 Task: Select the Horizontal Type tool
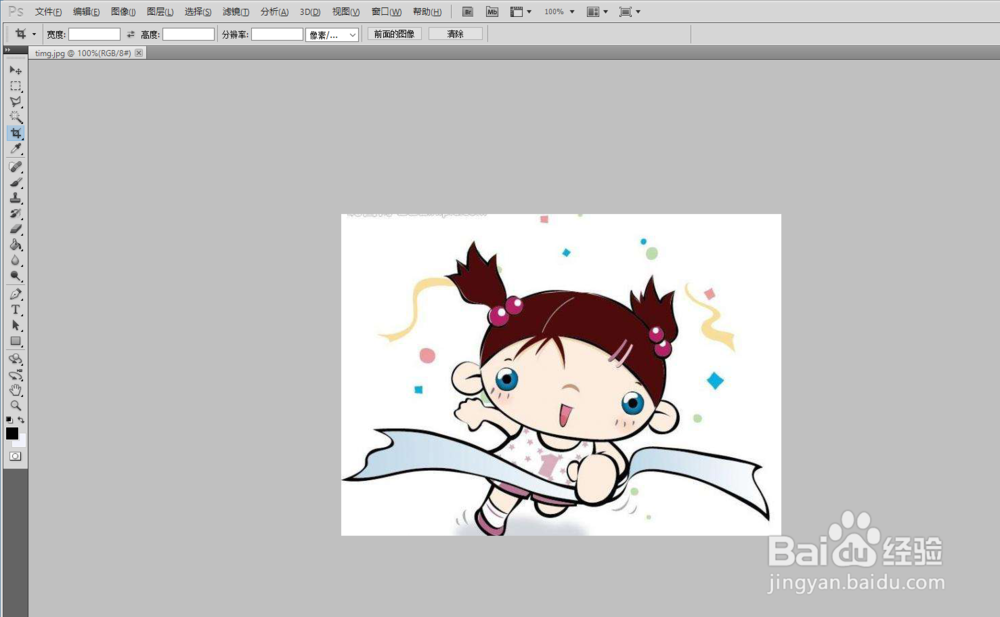[15, 310]
